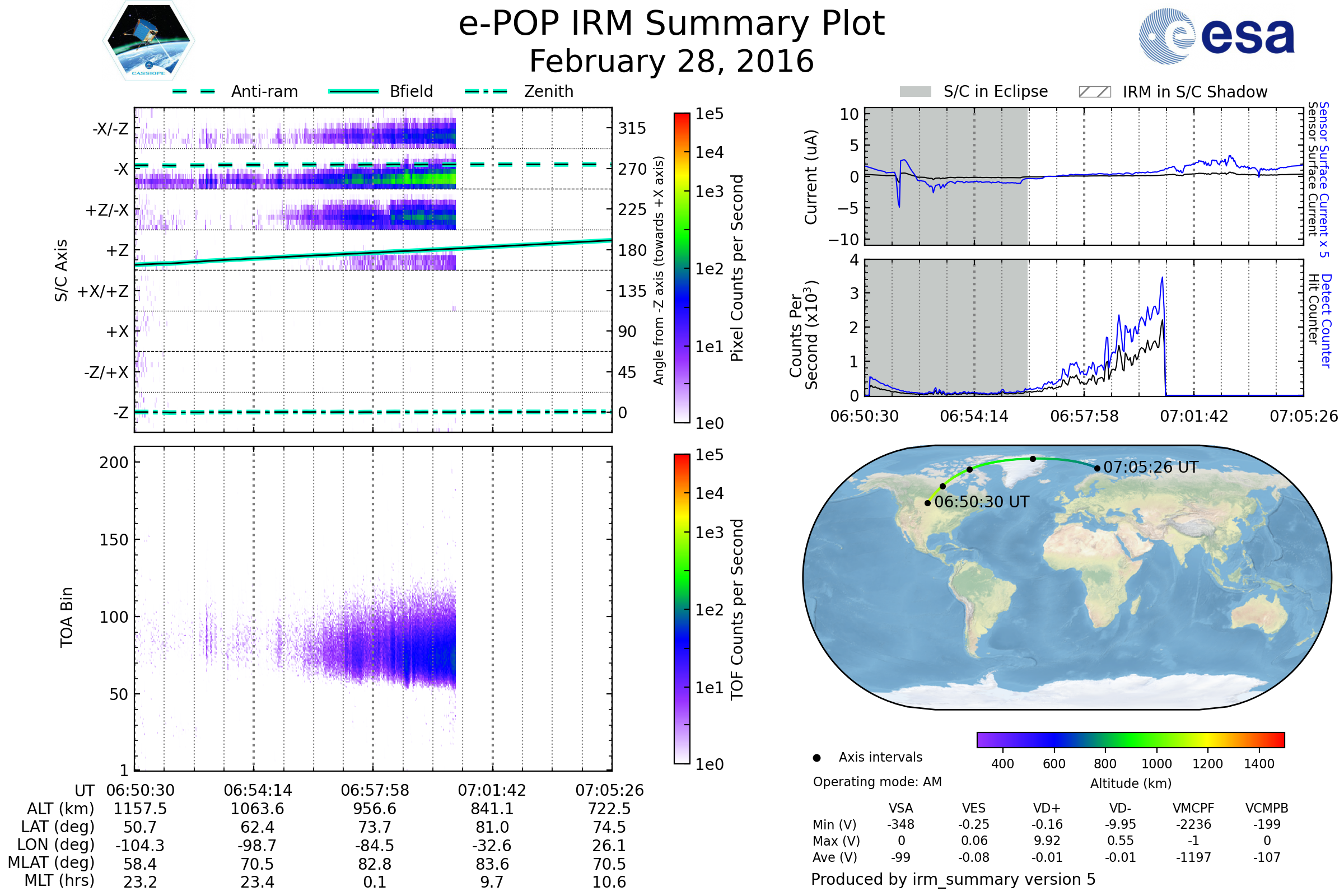Click the Produced by irm_summary version text
The width and height of the screenshot is (1344, 896).
953,879
